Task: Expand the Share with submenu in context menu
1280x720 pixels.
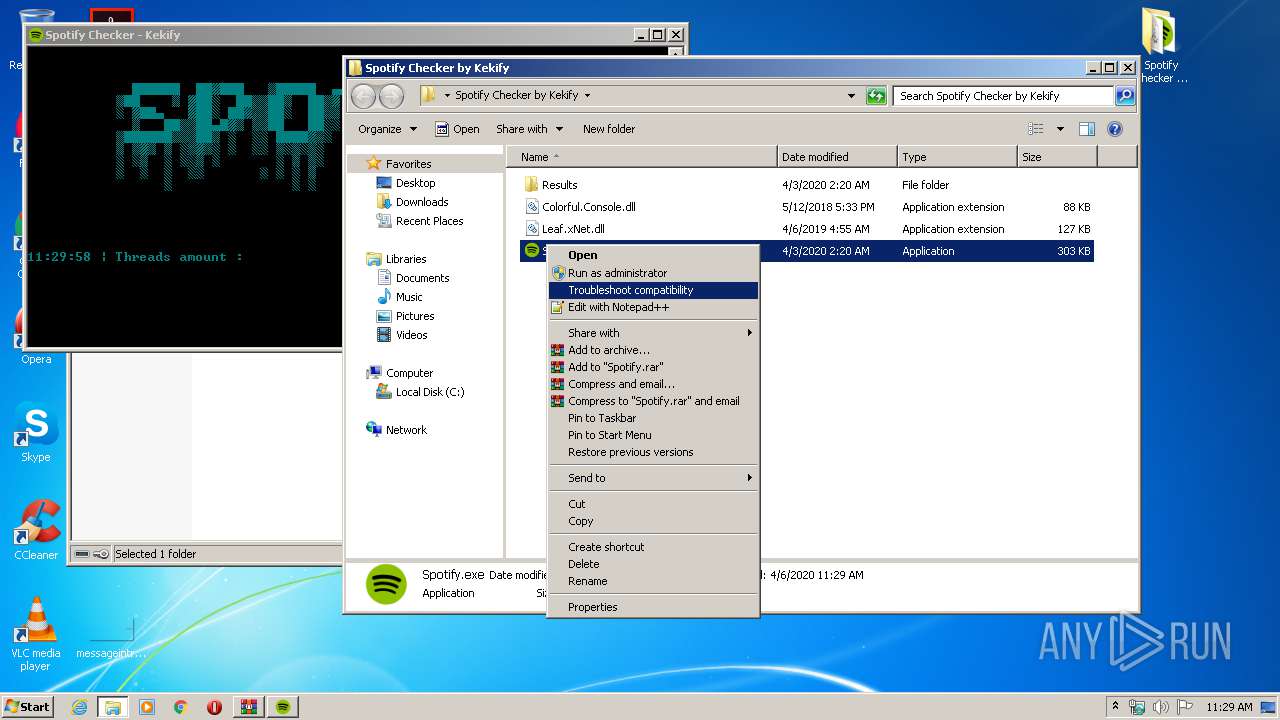Action: pos(653,333)
